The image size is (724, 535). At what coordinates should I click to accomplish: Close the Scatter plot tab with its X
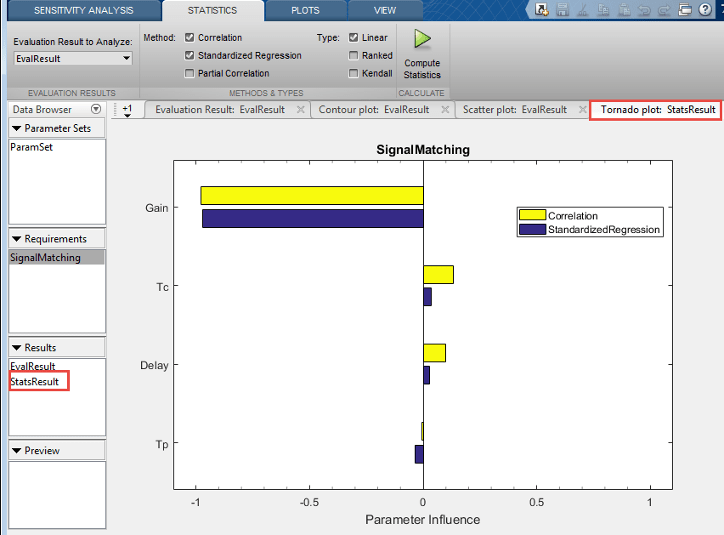point(583,109)
